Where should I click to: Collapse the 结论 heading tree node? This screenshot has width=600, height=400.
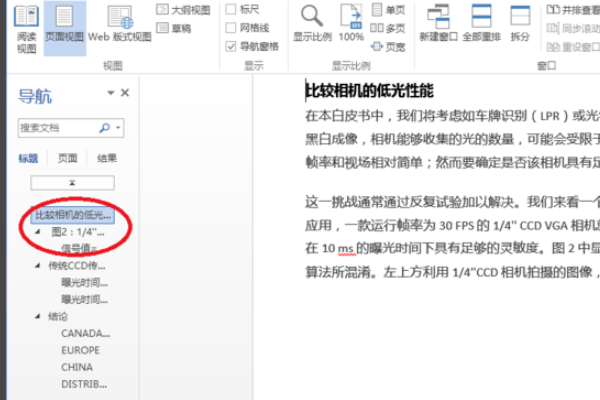(39, 317)
